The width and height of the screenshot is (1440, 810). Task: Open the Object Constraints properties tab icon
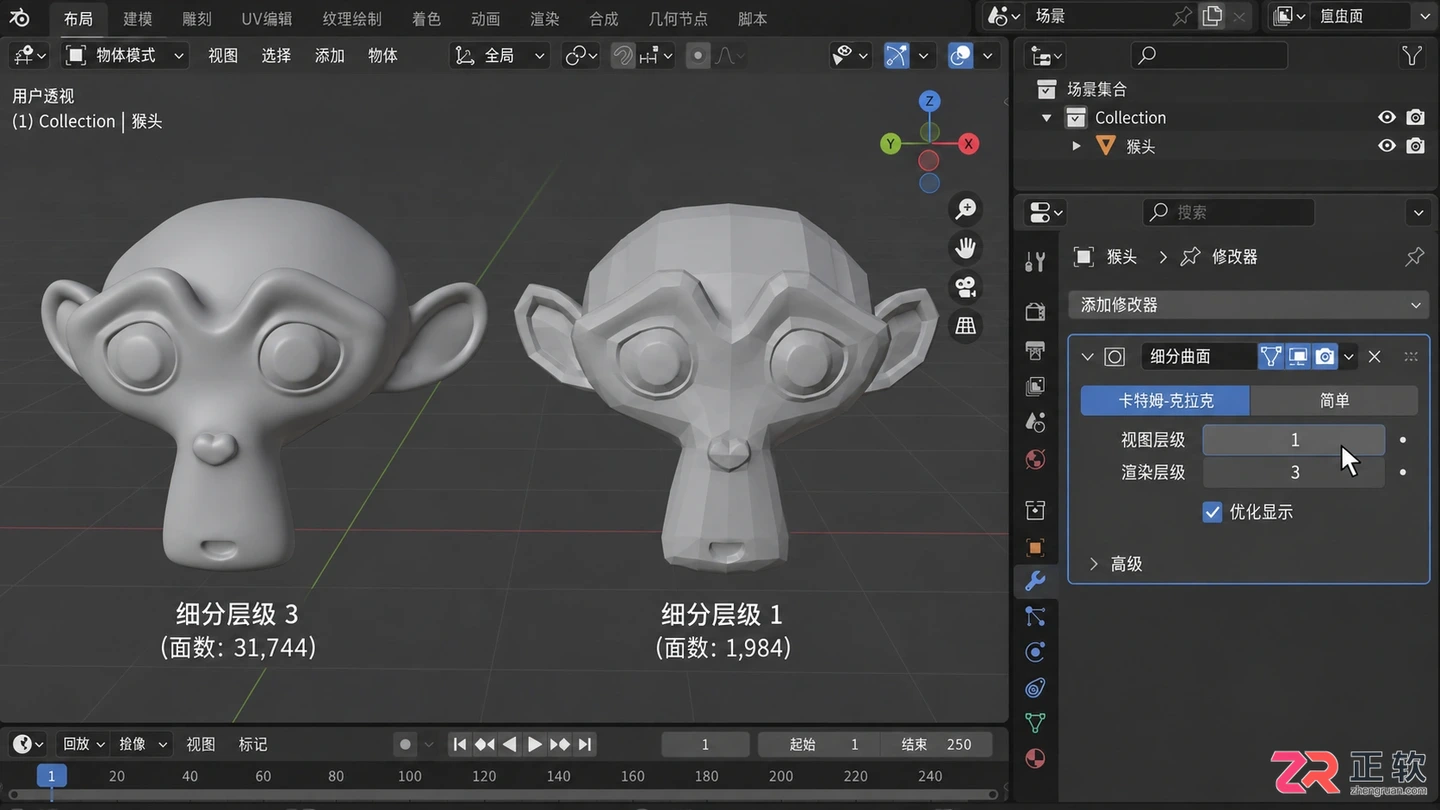[x=1035, y=687]
